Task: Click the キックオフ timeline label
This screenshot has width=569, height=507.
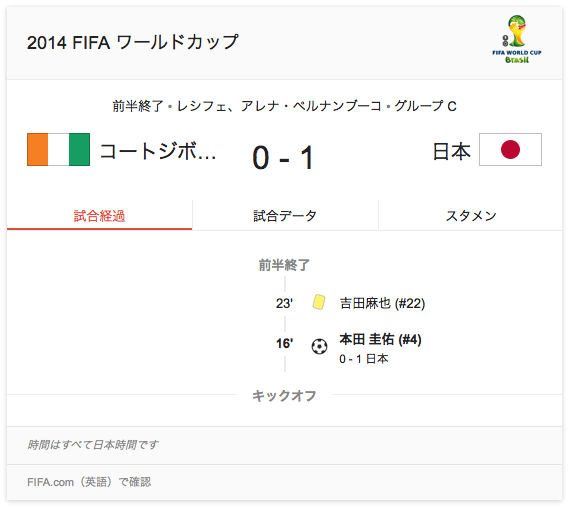Action: pyautogui.click(x=284, y=396)
